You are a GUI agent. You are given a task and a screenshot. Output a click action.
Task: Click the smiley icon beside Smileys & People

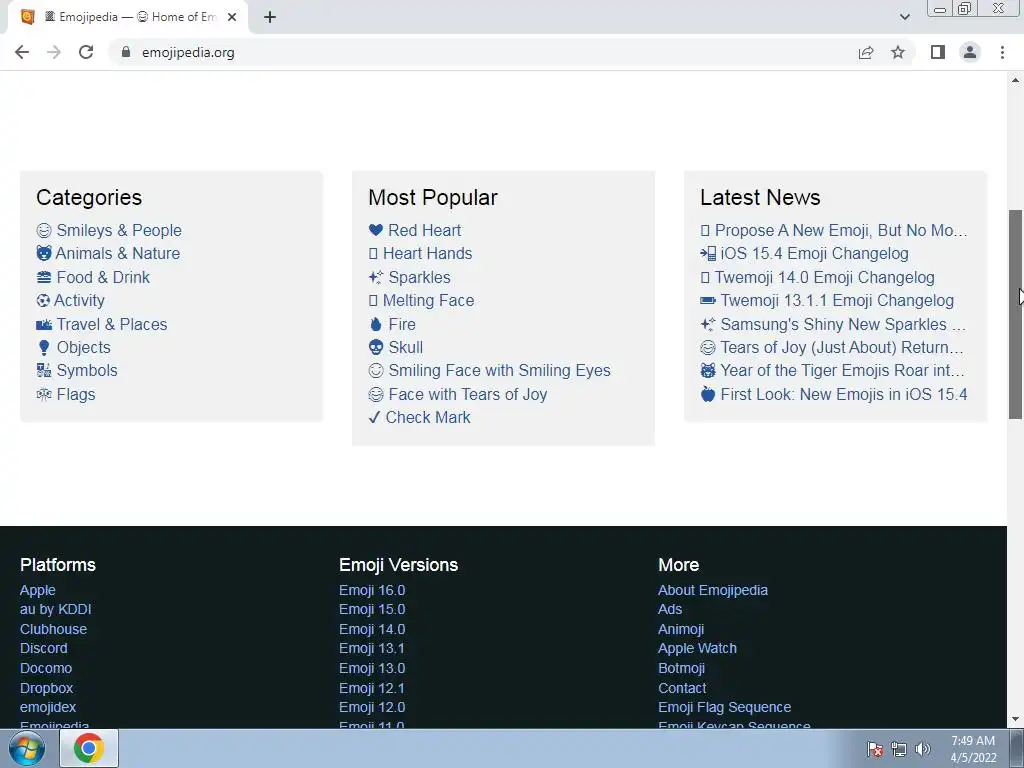click(44, 231)
